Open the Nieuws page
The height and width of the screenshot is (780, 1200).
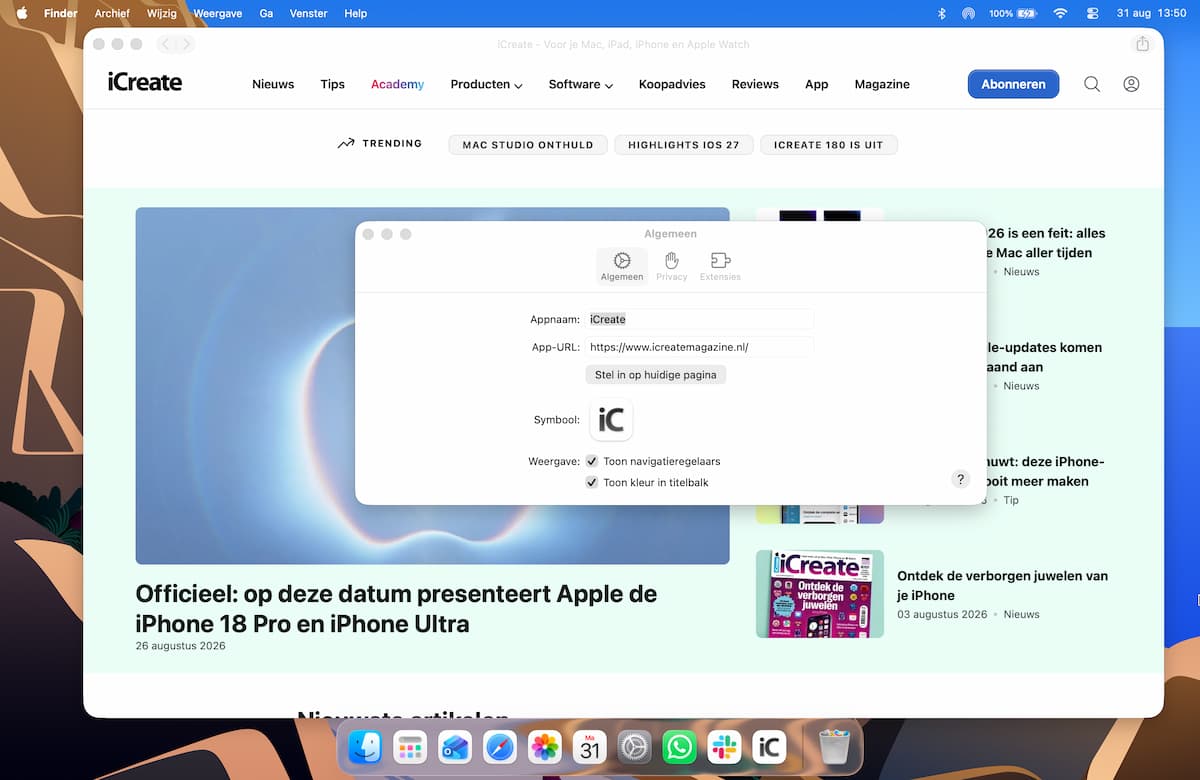(273, 84)
